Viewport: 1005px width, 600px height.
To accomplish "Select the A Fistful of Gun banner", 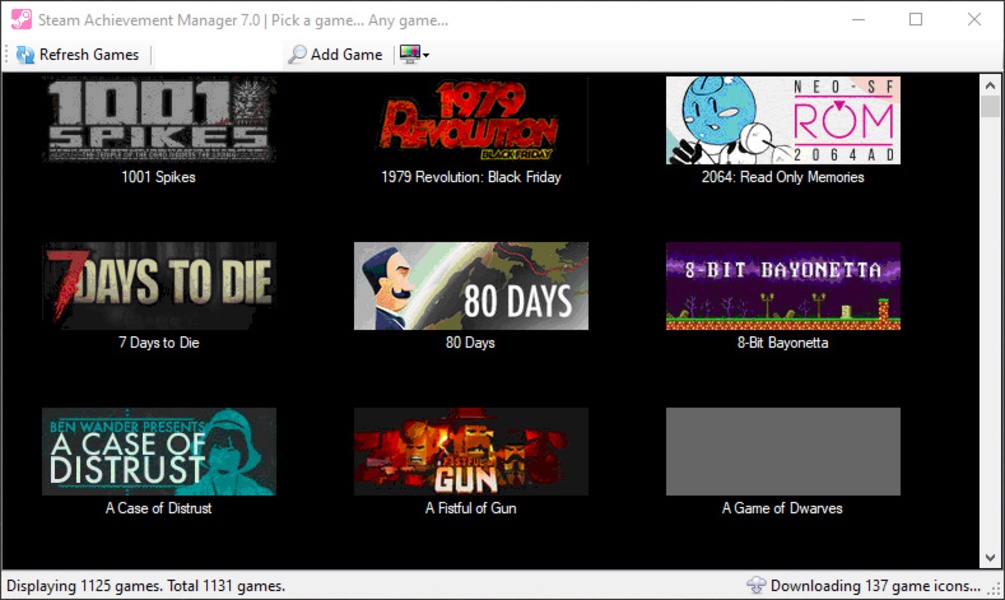I will click(471, 451).
